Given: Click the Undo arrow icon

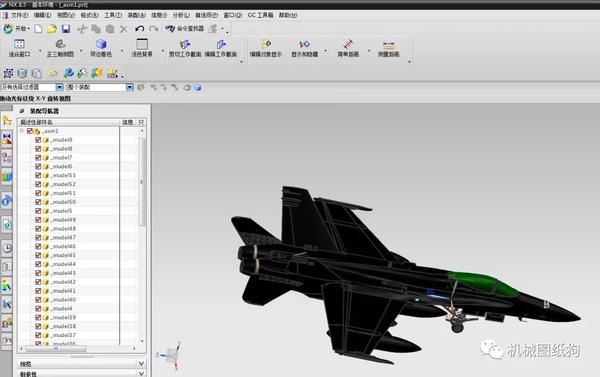Looking at the screenshot, I should [140, 29].
